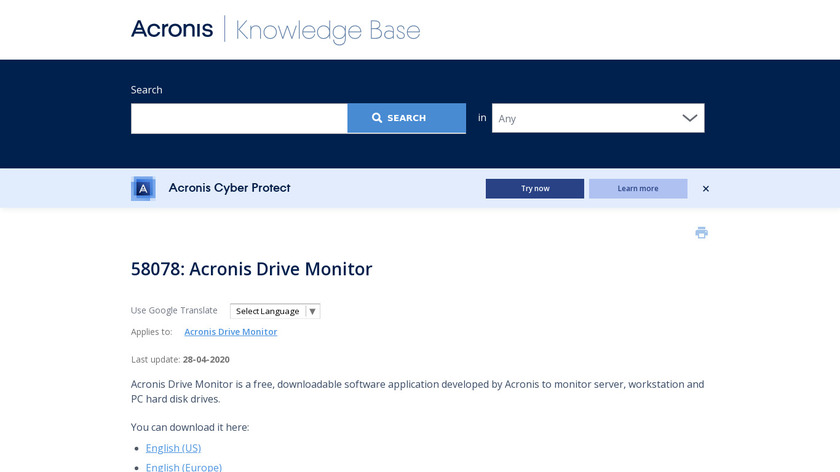
Task: Focus the search text field
Action: 239,118
